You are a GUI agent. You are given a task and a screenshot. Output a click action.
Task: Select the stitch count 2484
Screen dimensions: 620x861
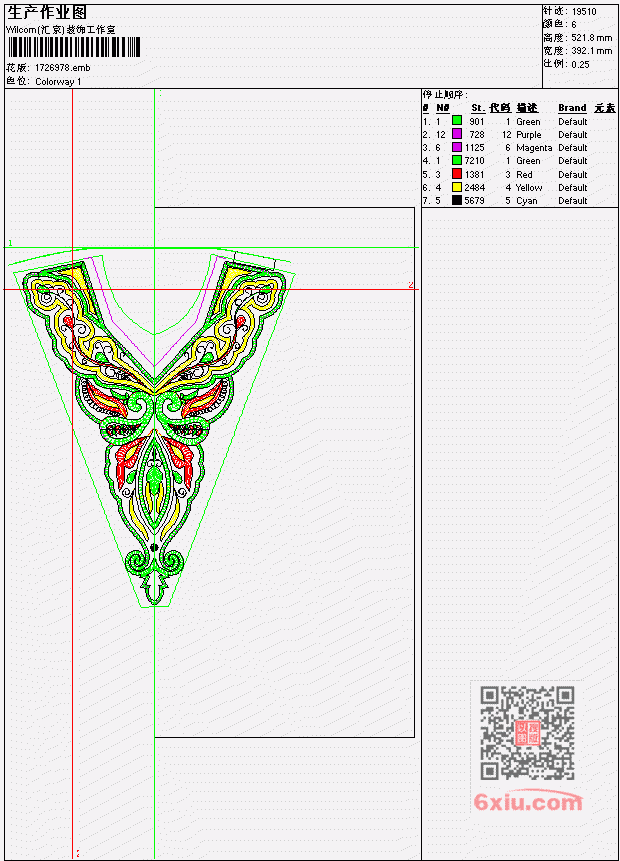coord(474,188)
